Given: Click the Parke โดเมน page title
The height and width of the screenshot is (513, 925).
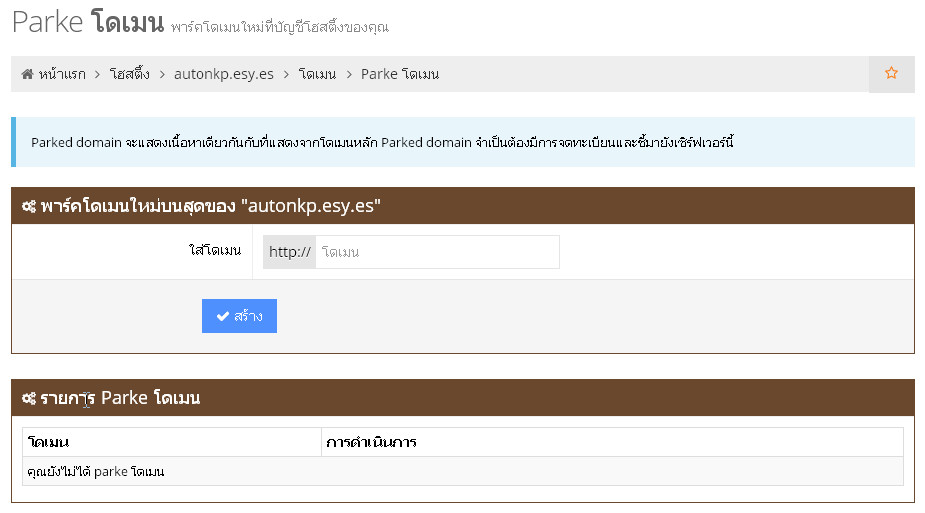Looking at the screenshot, I should point(88,23).
